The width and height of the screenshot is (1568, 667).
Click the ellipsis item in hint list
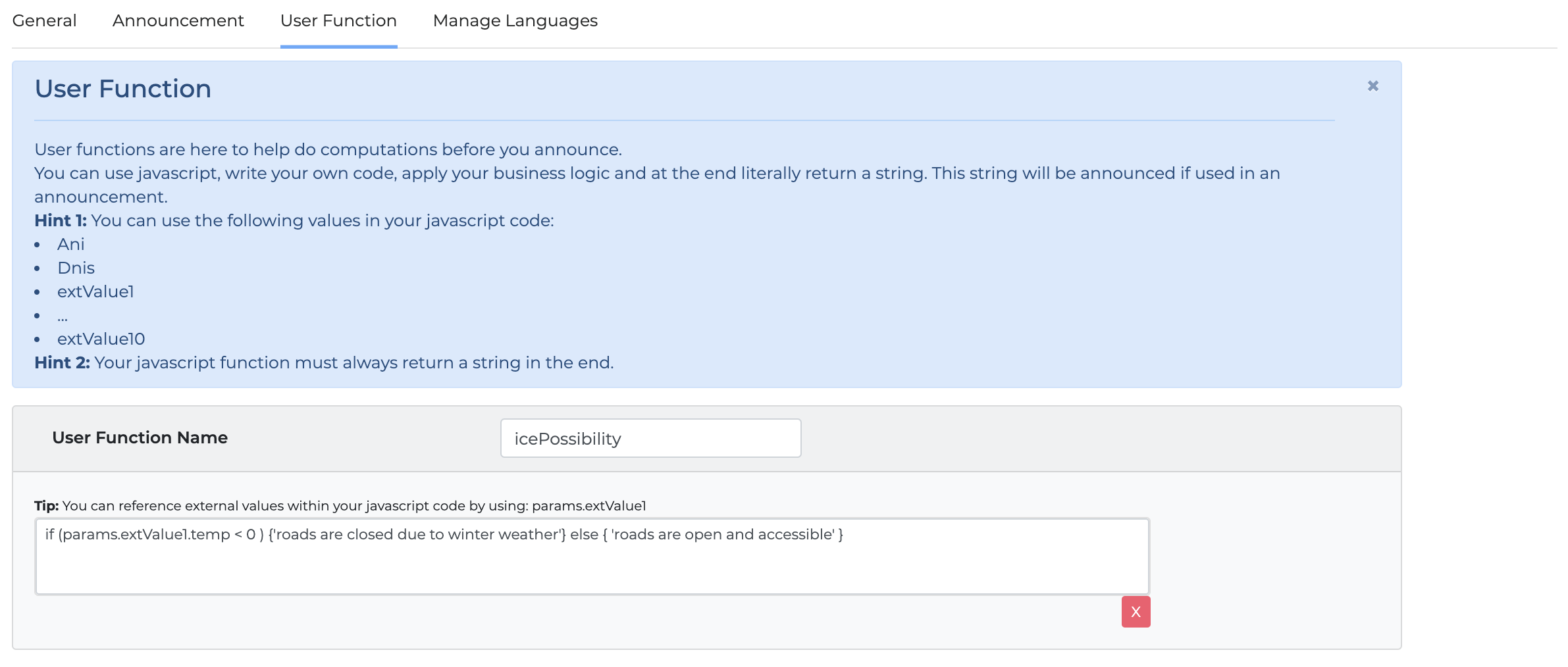pyautogui.click(x=63, y=317)
